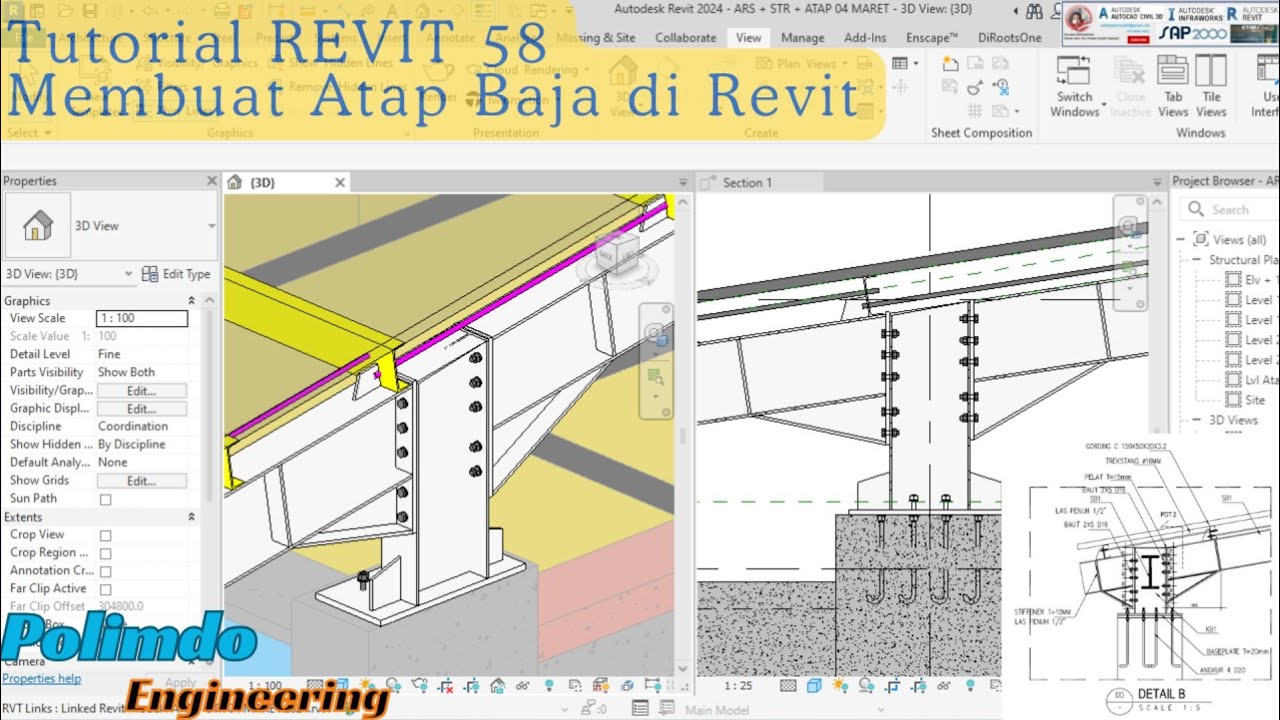The height and width of the screenshot is (720, 1280).
Task: Click the 1 : 100 scale in 3D view bar
Action: 264,686
